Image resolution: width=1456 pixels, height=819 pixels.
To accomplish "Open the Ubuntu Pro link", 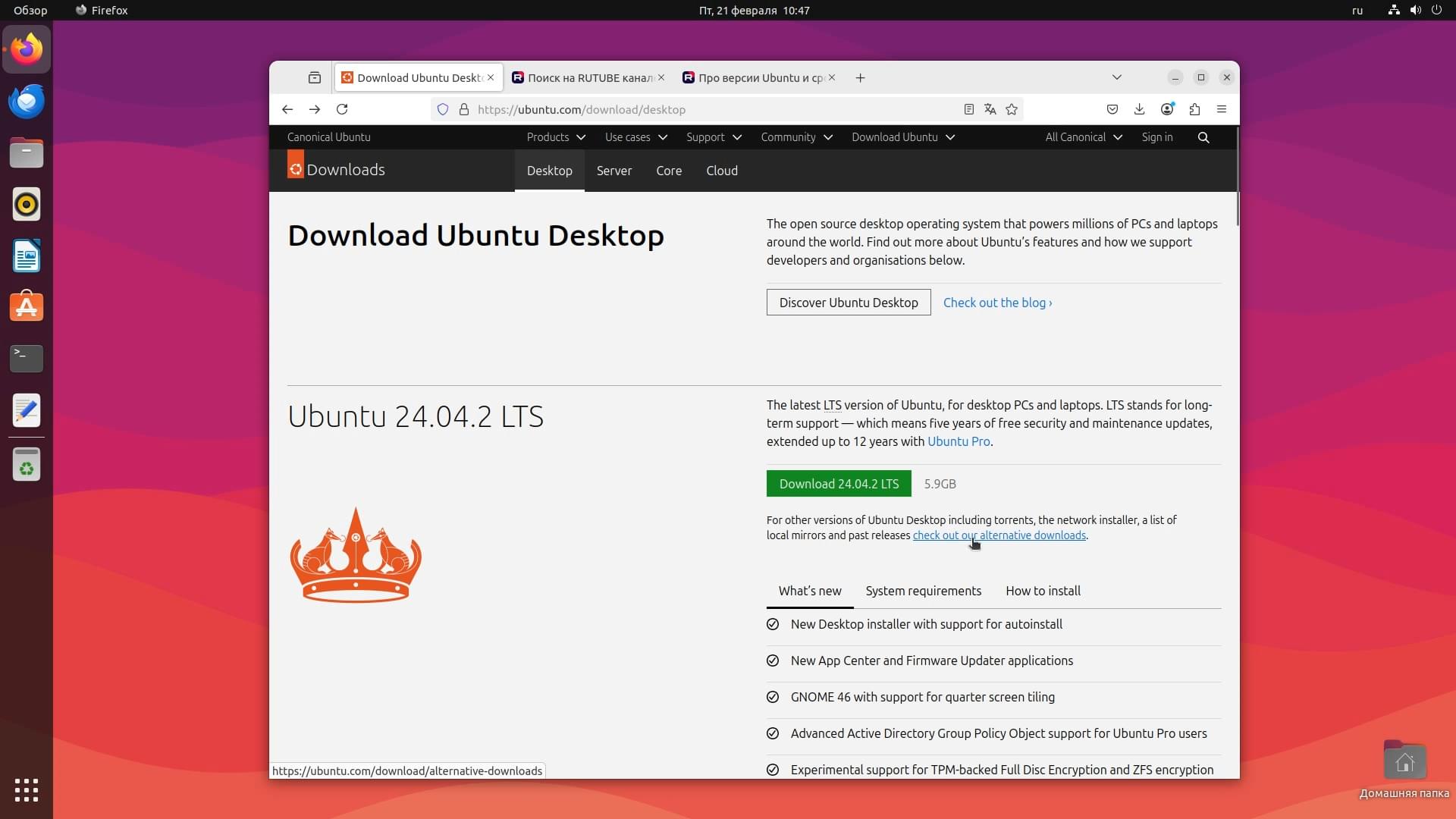I will 959,441.
